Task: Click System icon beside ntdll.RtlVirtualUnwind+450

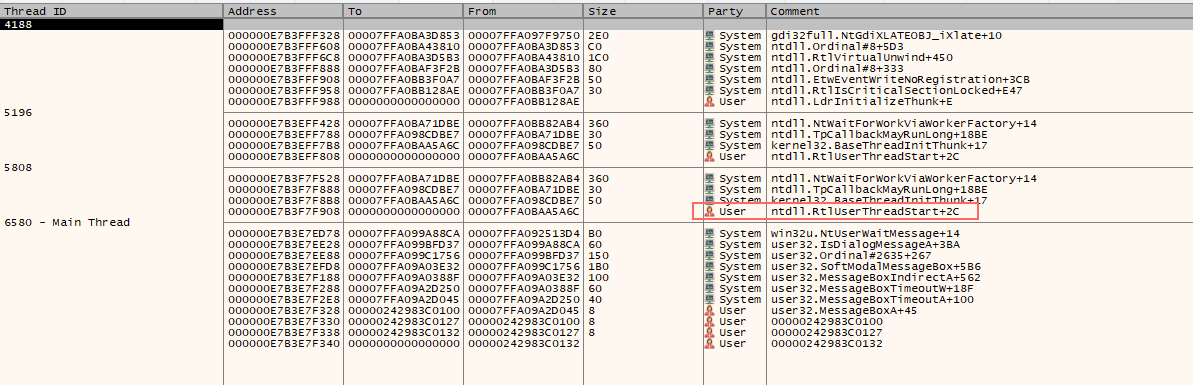Action: [711, 57]
